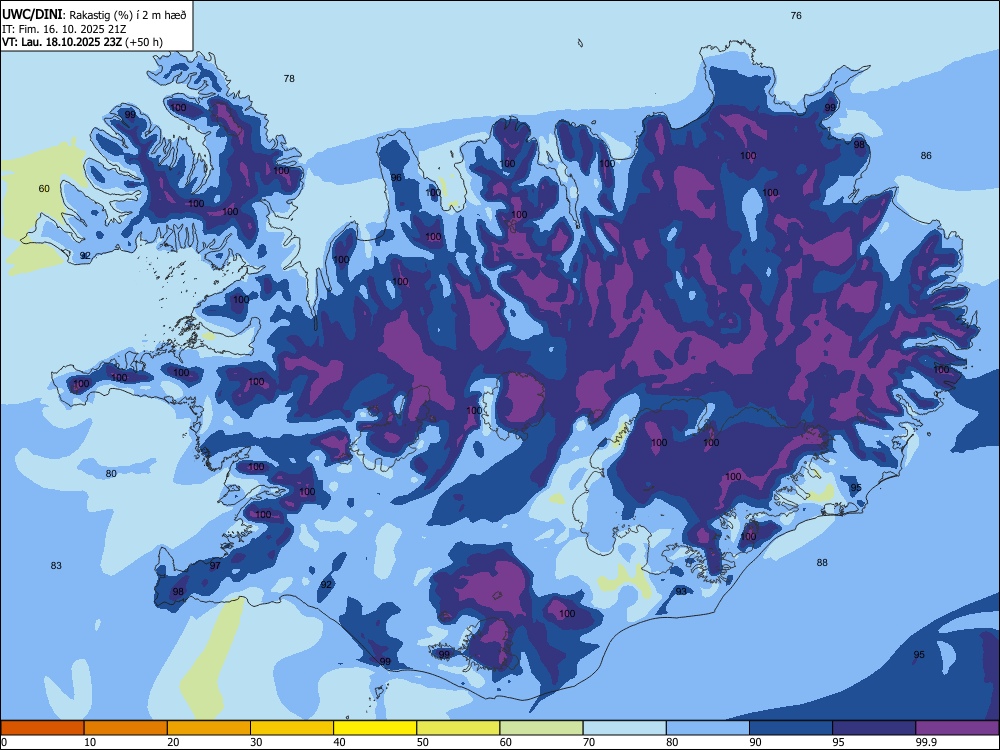Click the '20' tick label in the legend
The width and height of the screenshot is (1000, 750).
tap(173, 742)
